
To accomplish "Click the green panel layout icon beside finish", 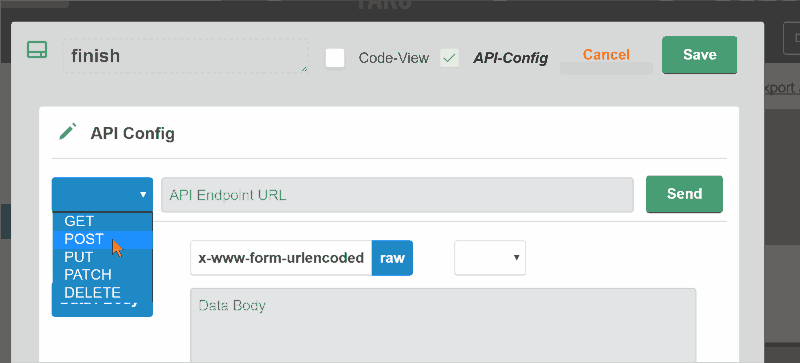I will [x=37, y=50].
